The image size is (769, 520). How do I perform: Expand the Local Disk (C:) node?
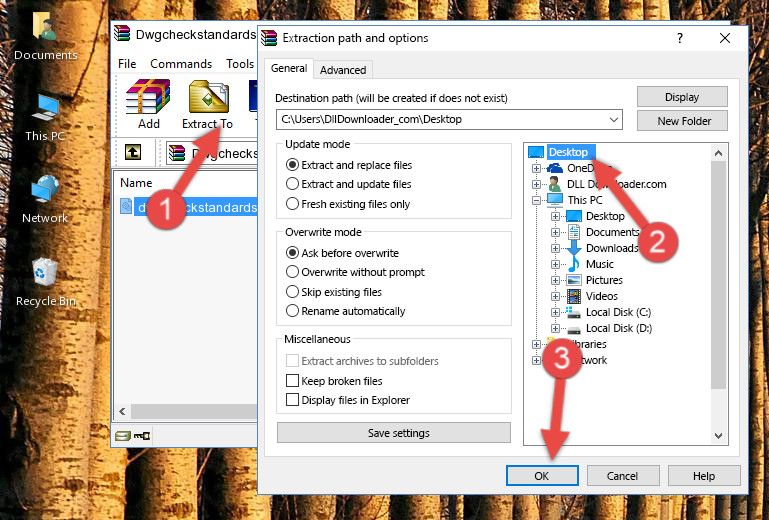click(x=555, y=312)
